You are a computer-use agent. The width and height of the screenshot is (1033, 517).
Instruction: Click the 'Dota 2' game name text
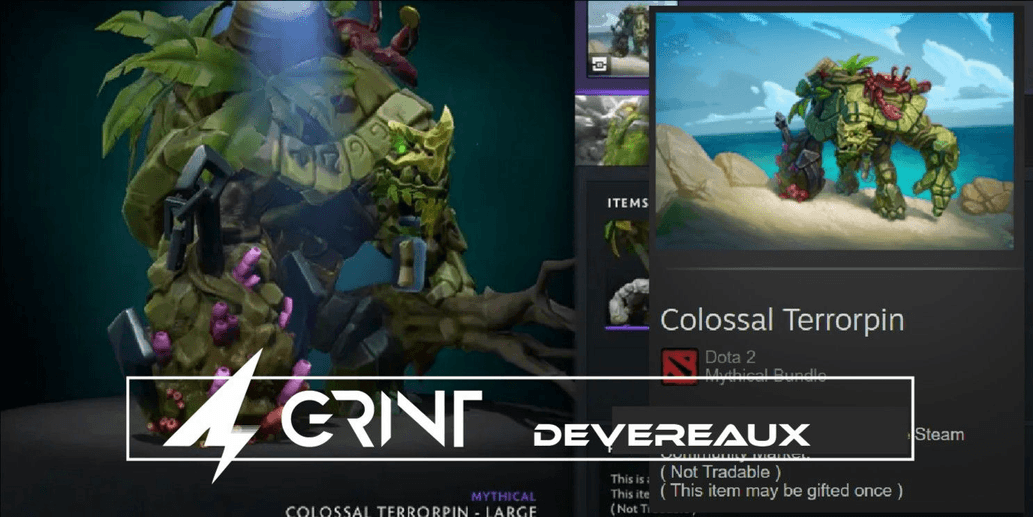point(730,357)
